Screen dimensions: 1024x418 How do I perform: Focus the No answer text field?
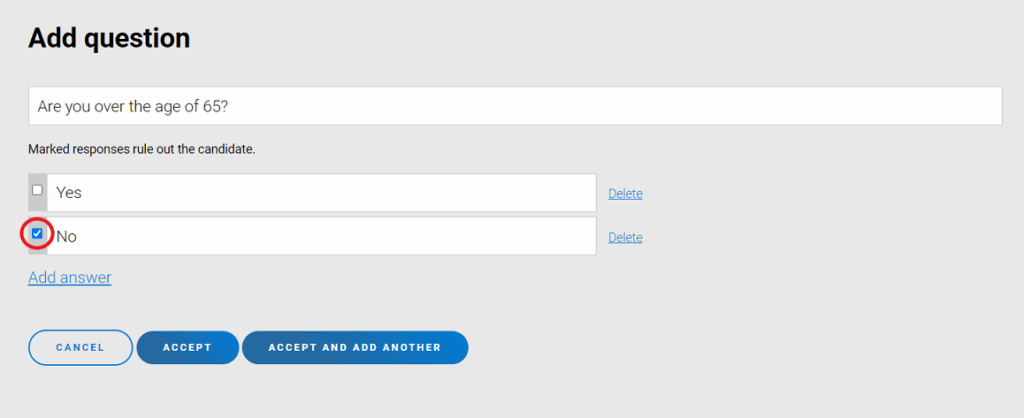point(321,237)
